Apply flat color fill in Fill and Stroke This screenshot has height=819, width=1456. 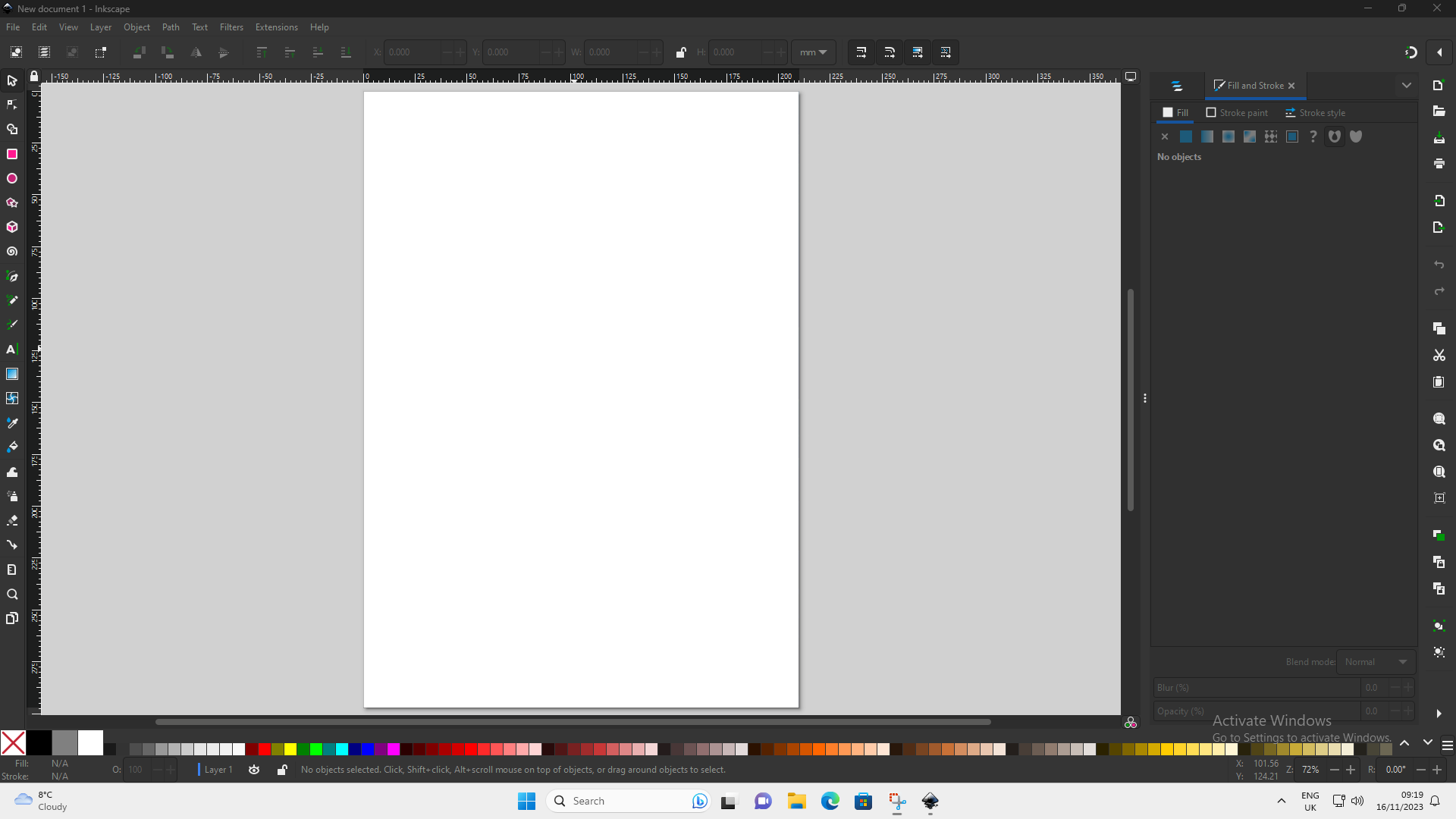(1186, 136)
